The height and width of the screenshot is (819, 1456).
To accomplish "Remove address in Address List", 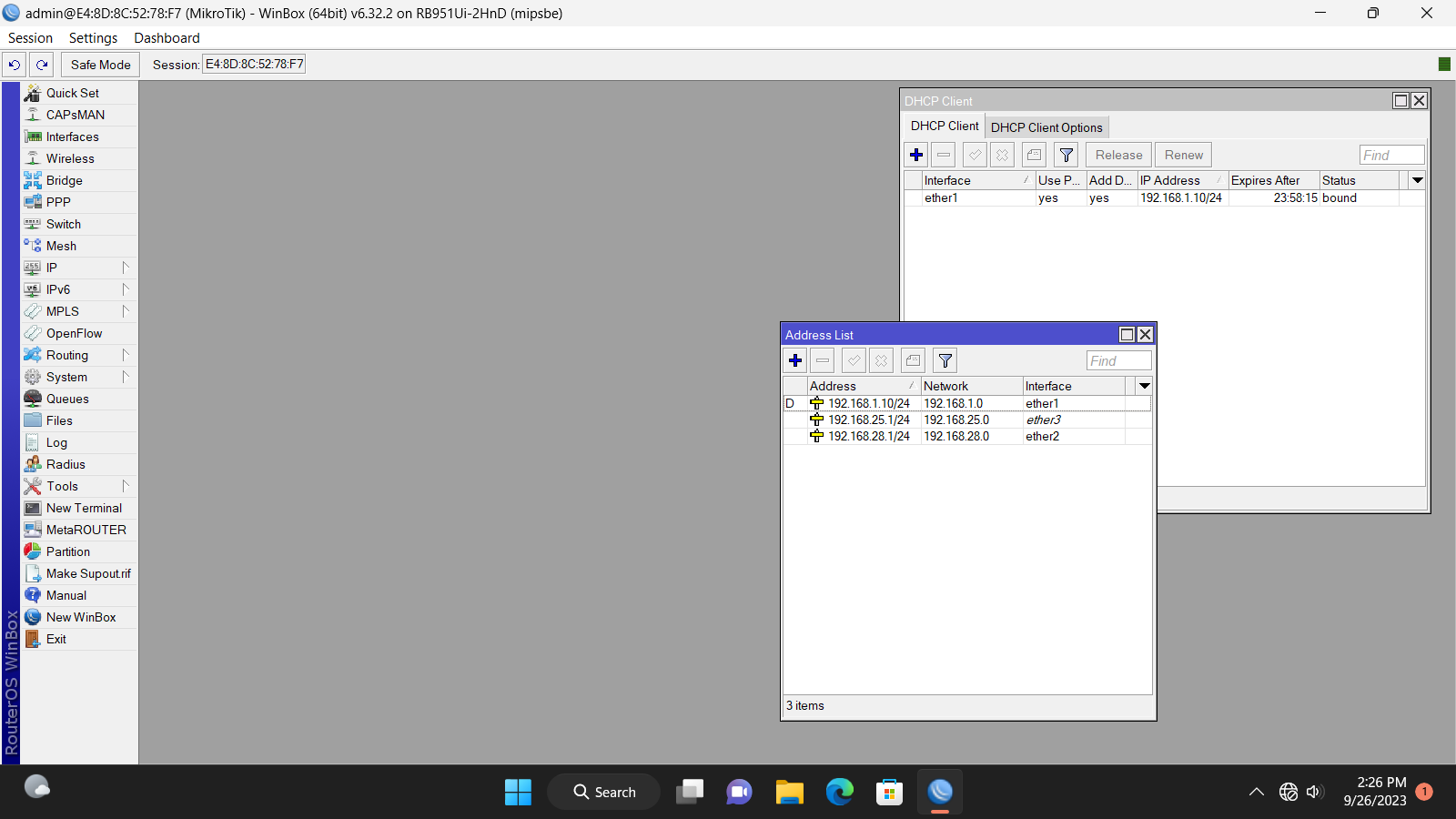I will click(823, 360).
